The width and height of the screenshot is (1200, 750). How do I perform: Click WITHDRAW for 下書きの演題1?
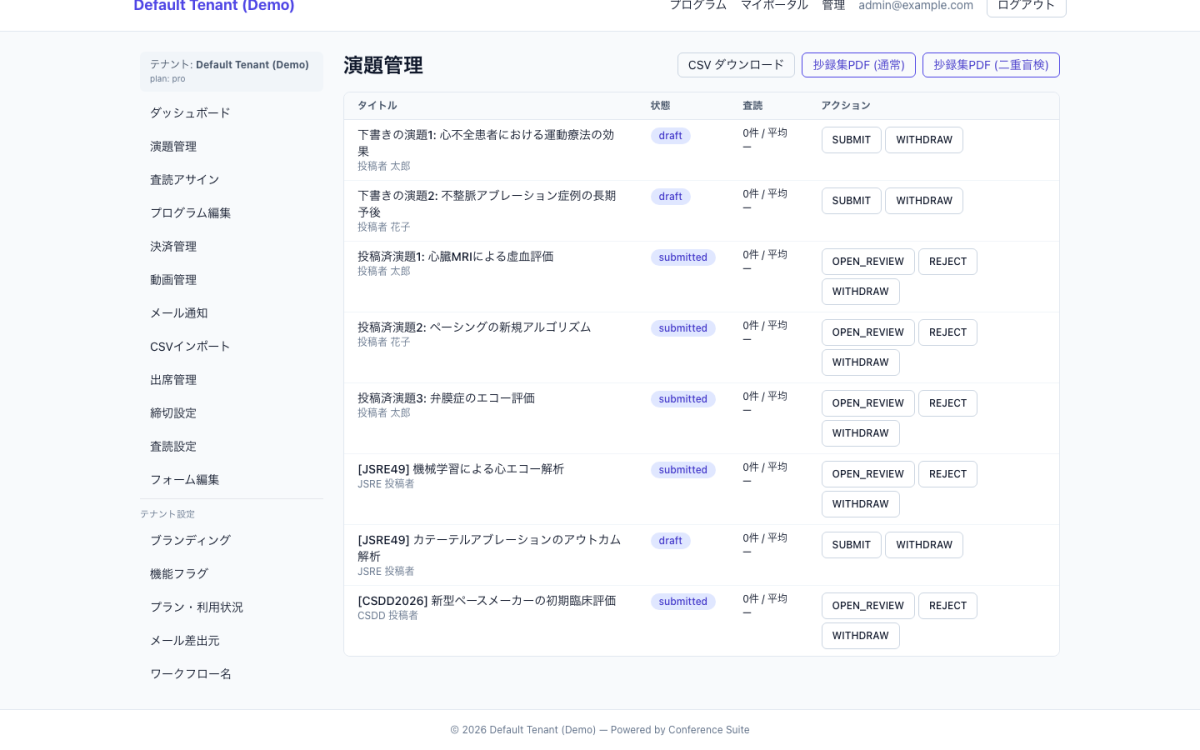pos(924,140)
